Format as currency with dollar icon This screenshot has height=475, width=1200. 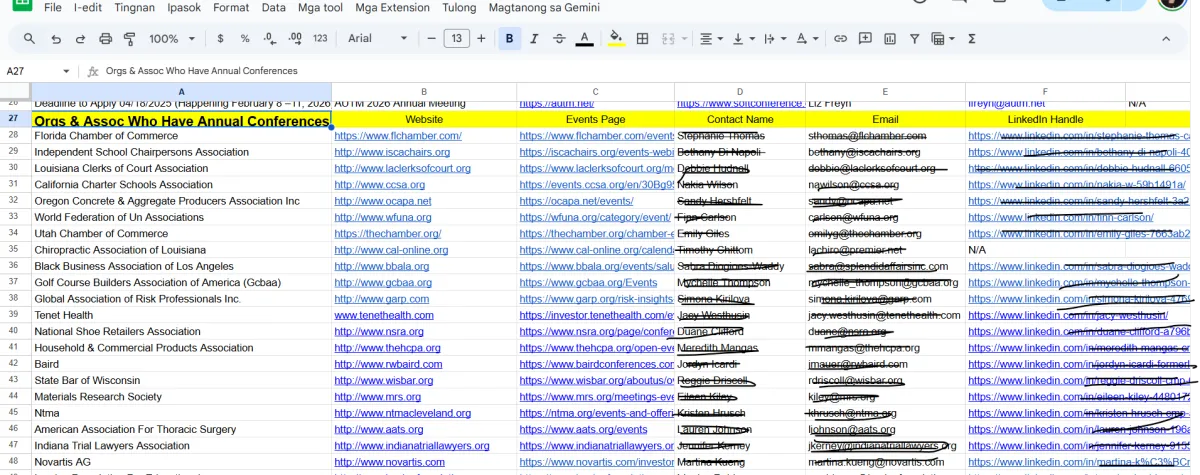tap(220, 39)
